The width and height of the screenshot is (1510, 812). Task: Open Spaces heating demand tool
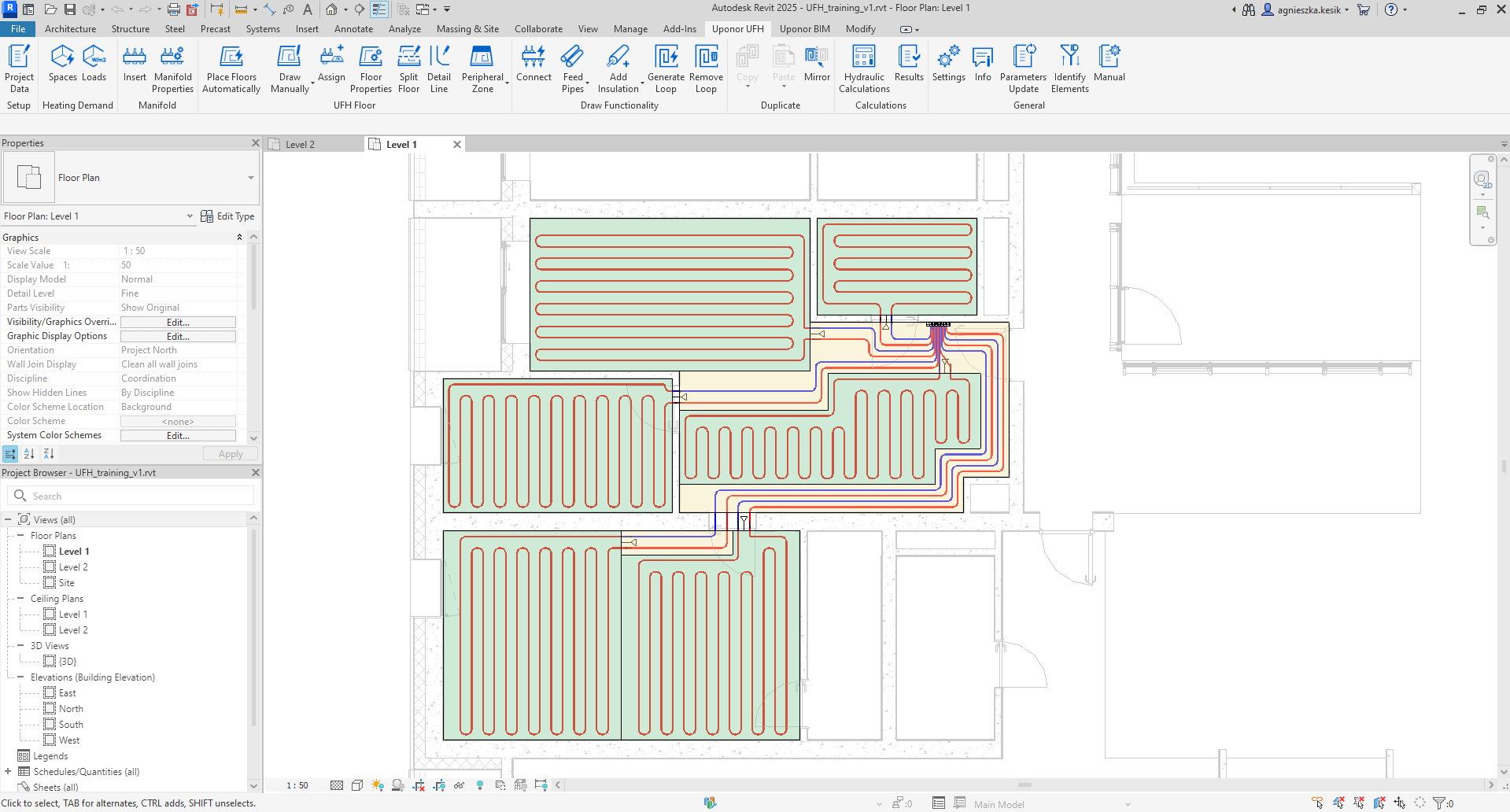(62, 63)
